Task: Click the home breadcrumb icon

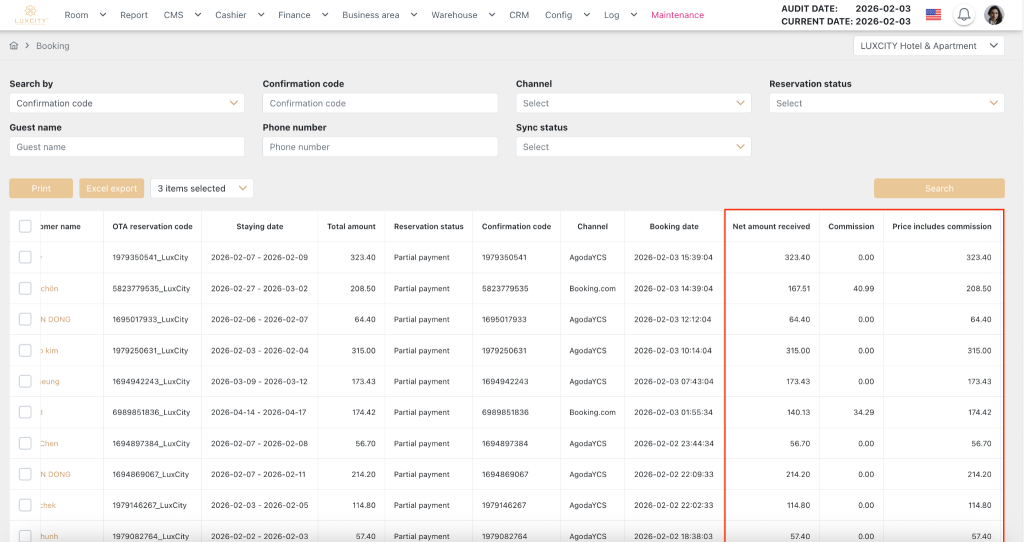Action: pyautogui.click(x=14, y=46)
